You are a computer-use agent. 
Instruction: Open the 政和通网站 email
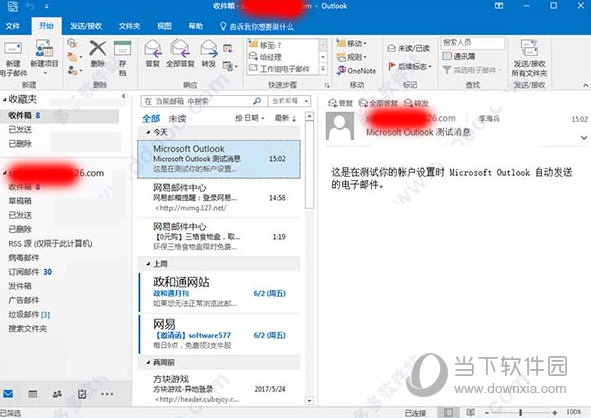click(219, 292)
